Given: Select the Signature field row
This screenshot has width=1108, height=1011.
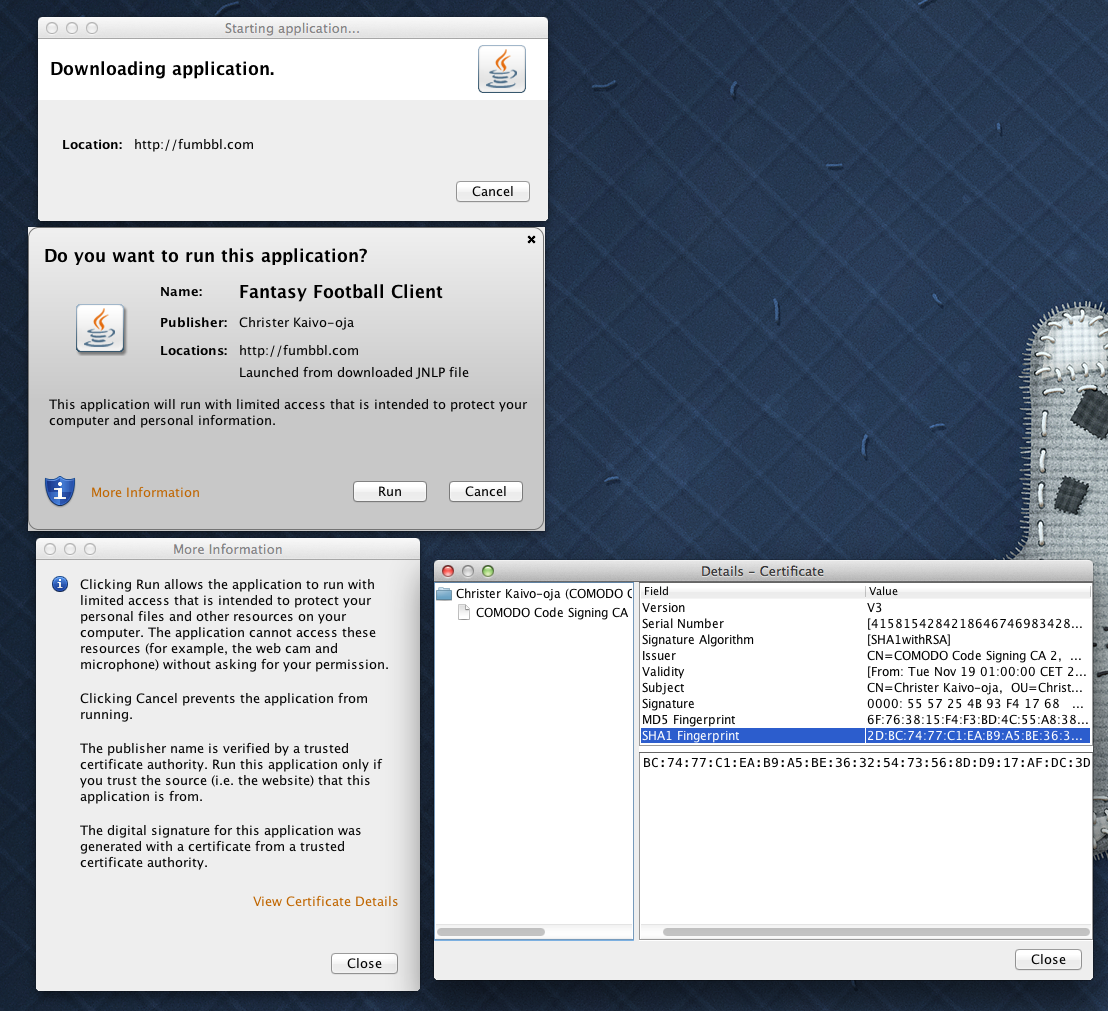Looking at the screenshot, I should [x=865, y=704].
